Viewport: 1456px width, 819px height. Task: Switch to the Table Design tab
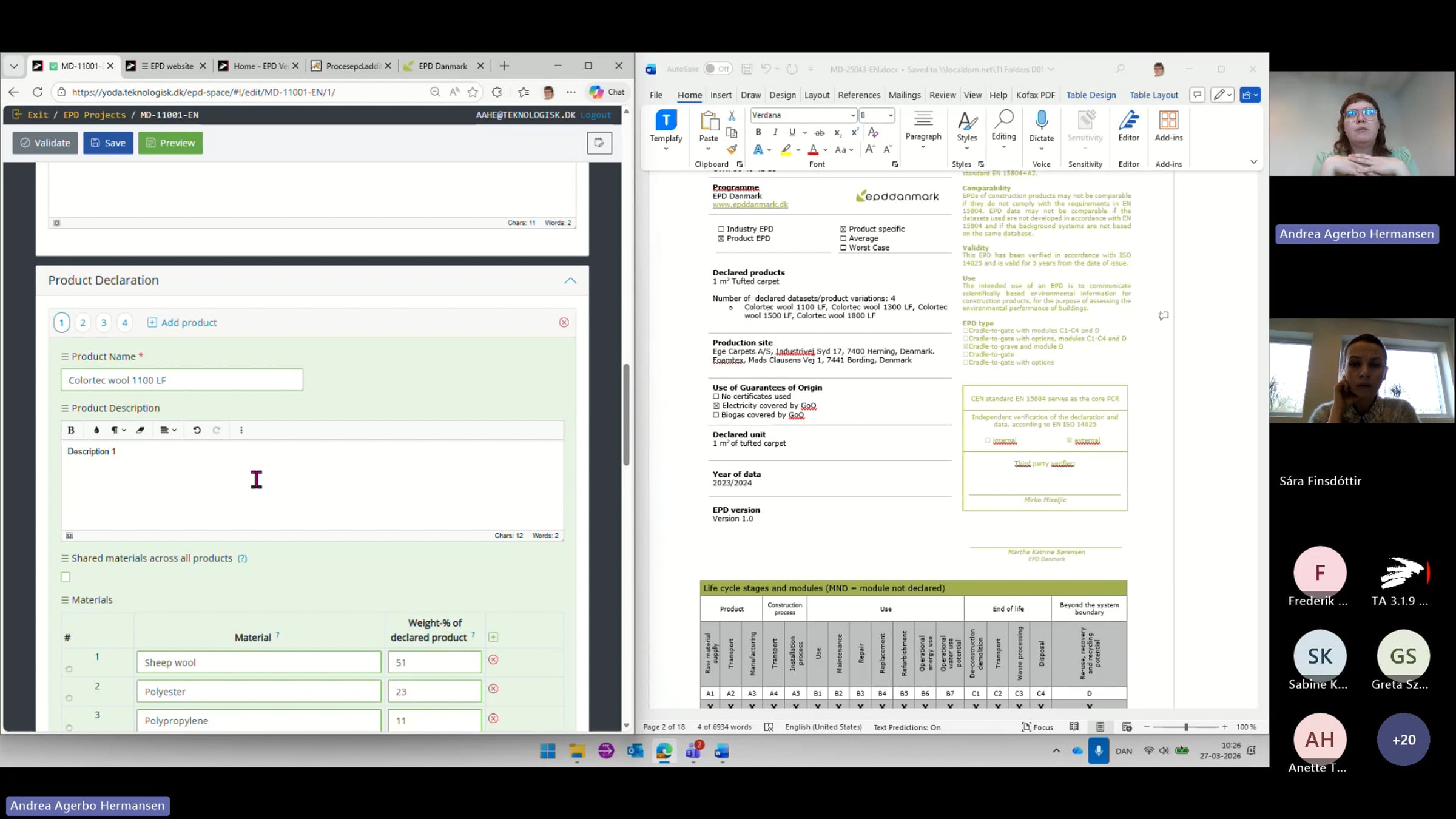[x=1091, y=95]
